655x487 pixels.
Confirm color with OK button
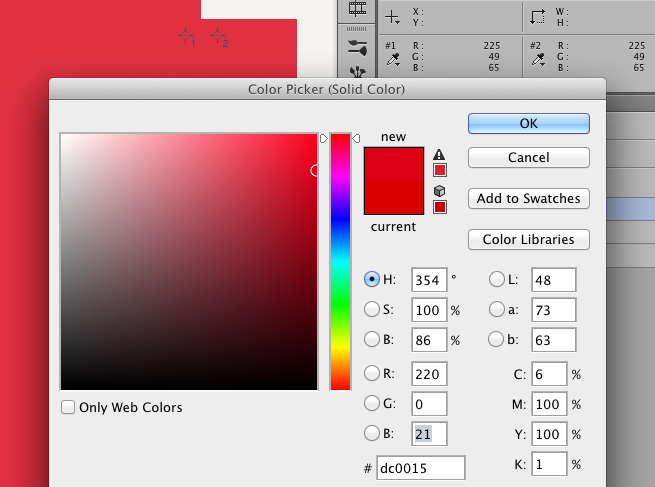tap(529, 124)
